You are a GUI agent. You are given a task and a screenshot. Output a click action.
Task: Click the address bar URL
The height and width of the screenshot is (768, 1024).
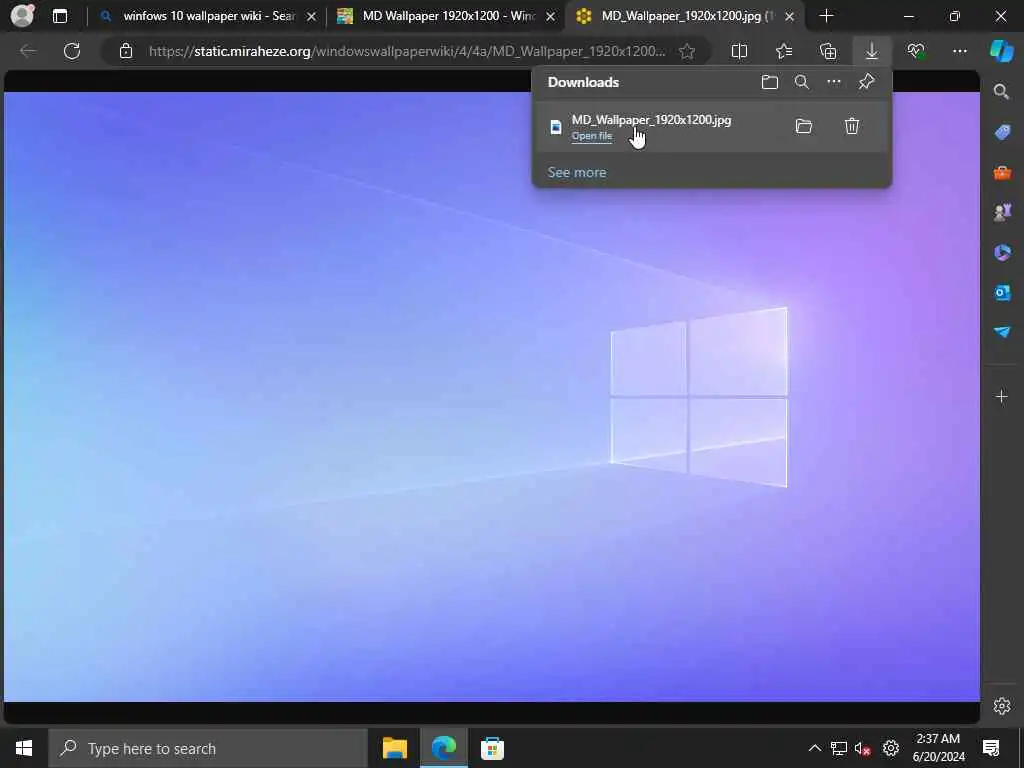[407, 51]
